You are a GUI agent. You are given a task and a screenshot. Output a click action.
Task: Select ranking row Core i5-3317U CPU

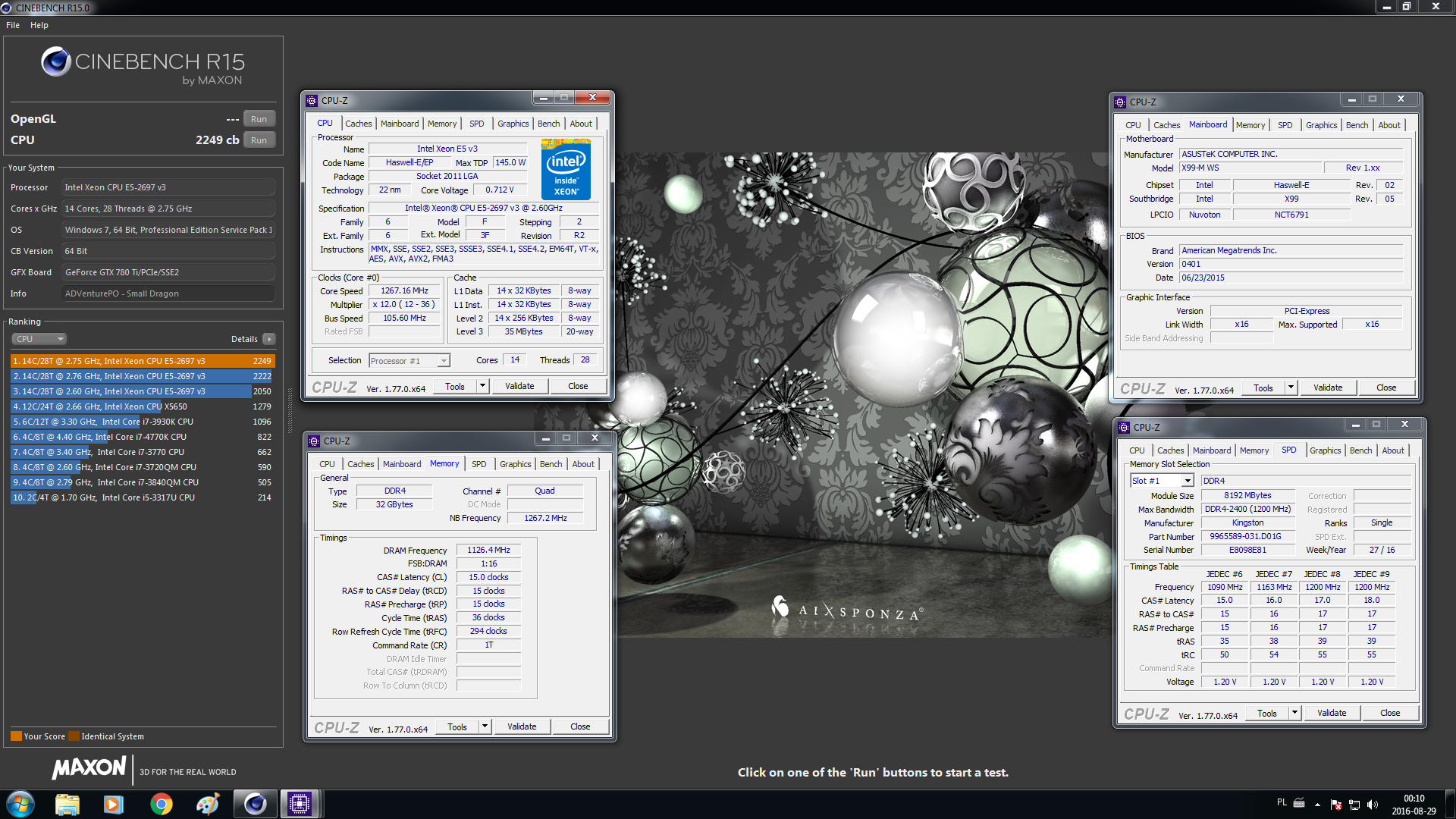pyautogui.click(x=143, y=497)
